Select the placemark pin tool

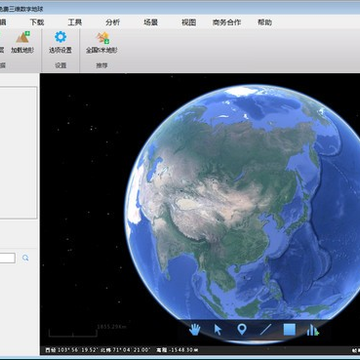tap(242, 330)
